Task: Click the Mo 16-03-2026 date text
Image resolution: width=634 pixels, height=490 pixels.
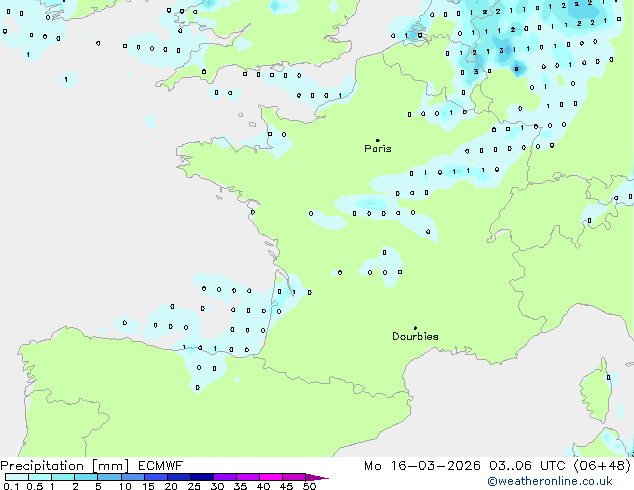Action: coord(422,466)
